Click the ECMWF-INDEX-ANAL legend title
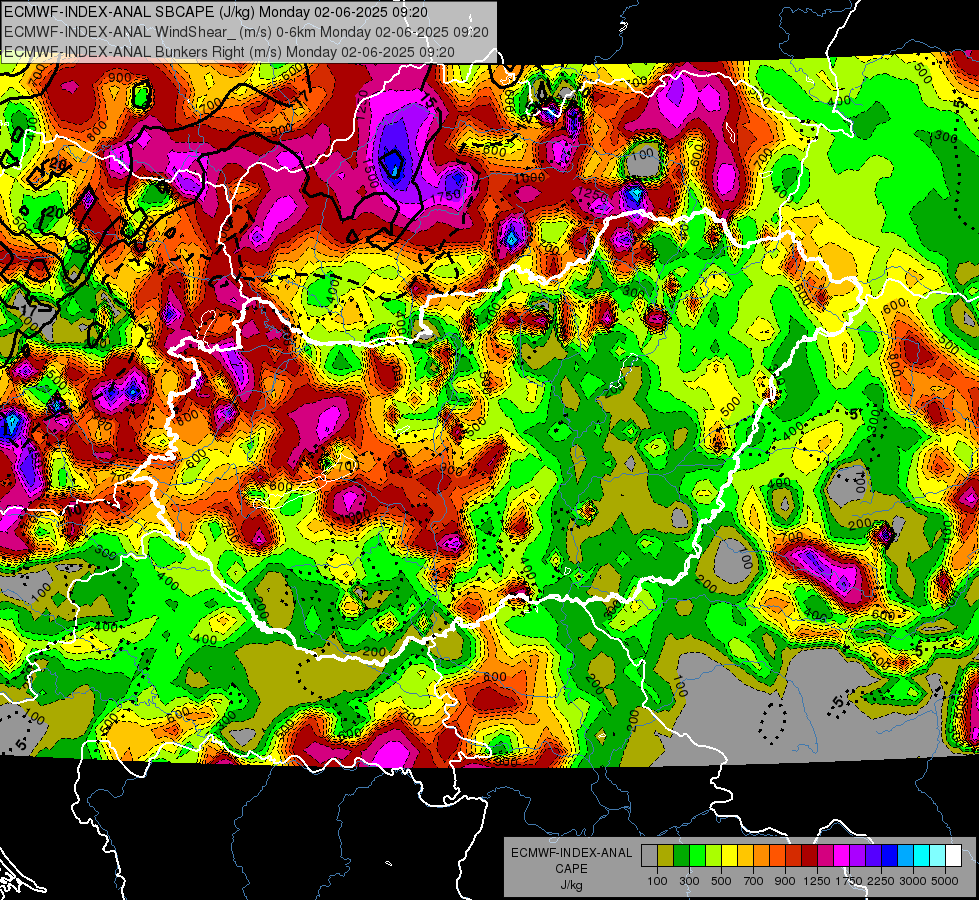The image size is (979, 900). [x=572, y=853]
